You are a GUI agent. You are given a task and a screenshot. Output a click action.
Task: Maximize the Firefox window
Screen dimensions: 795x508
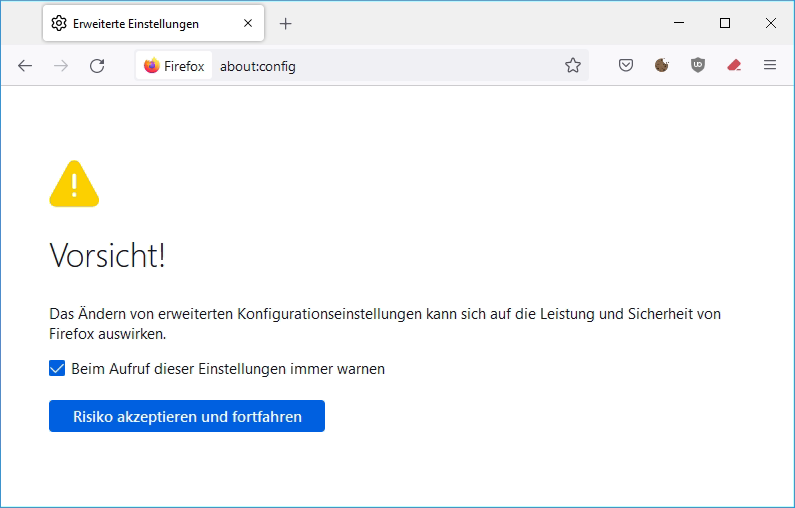(x=725, y=23)
